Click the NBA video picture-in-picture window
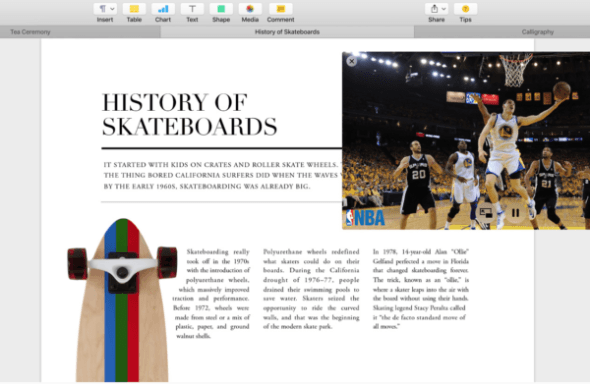Screen dimensions: 590x384 (x=466, y=141)
